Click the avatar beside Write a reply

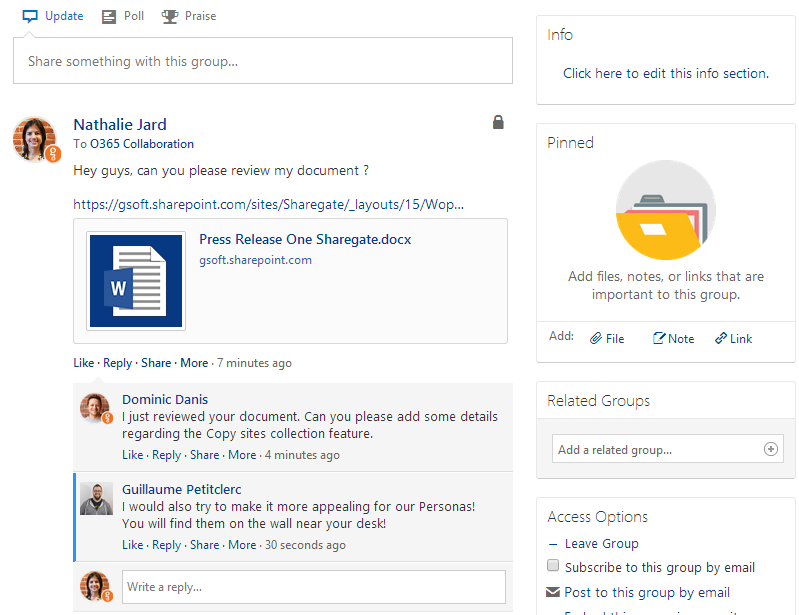point(95,586)
